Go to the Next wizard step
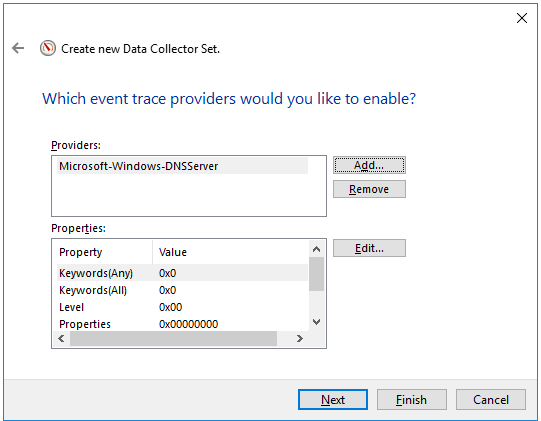Viewport: 541px width, 421px height. (333, 400)
